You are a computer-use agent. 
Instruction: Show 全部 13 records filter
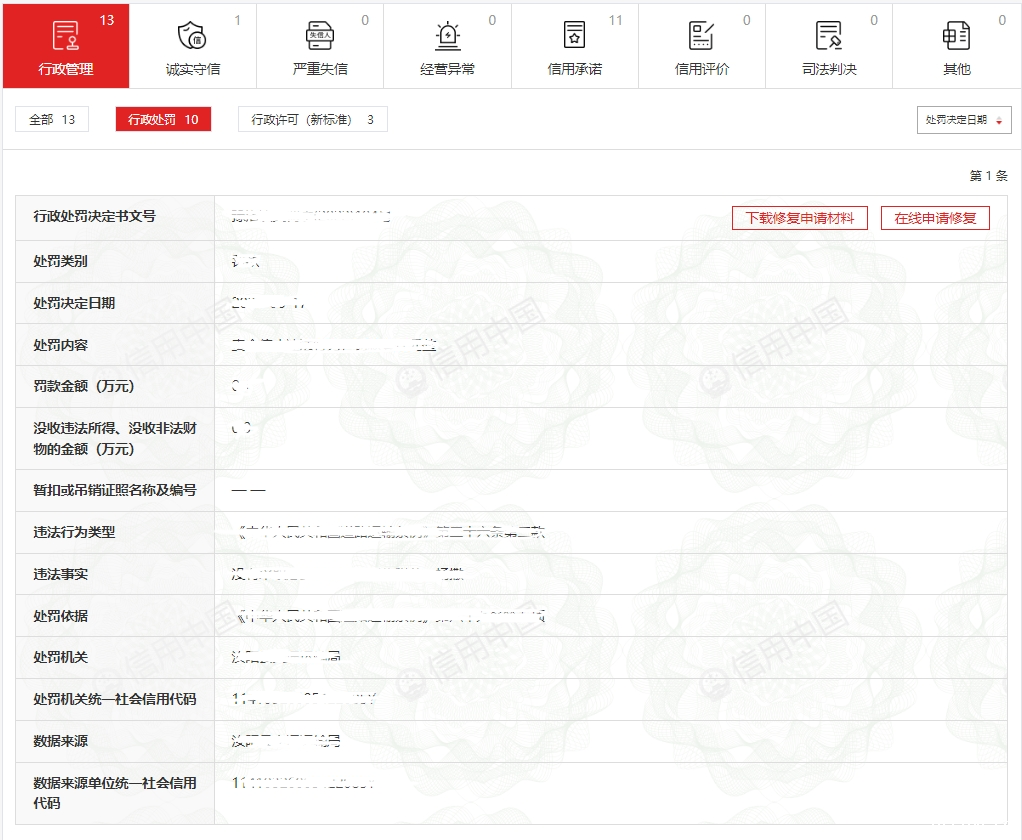click(x=52, y=120)
